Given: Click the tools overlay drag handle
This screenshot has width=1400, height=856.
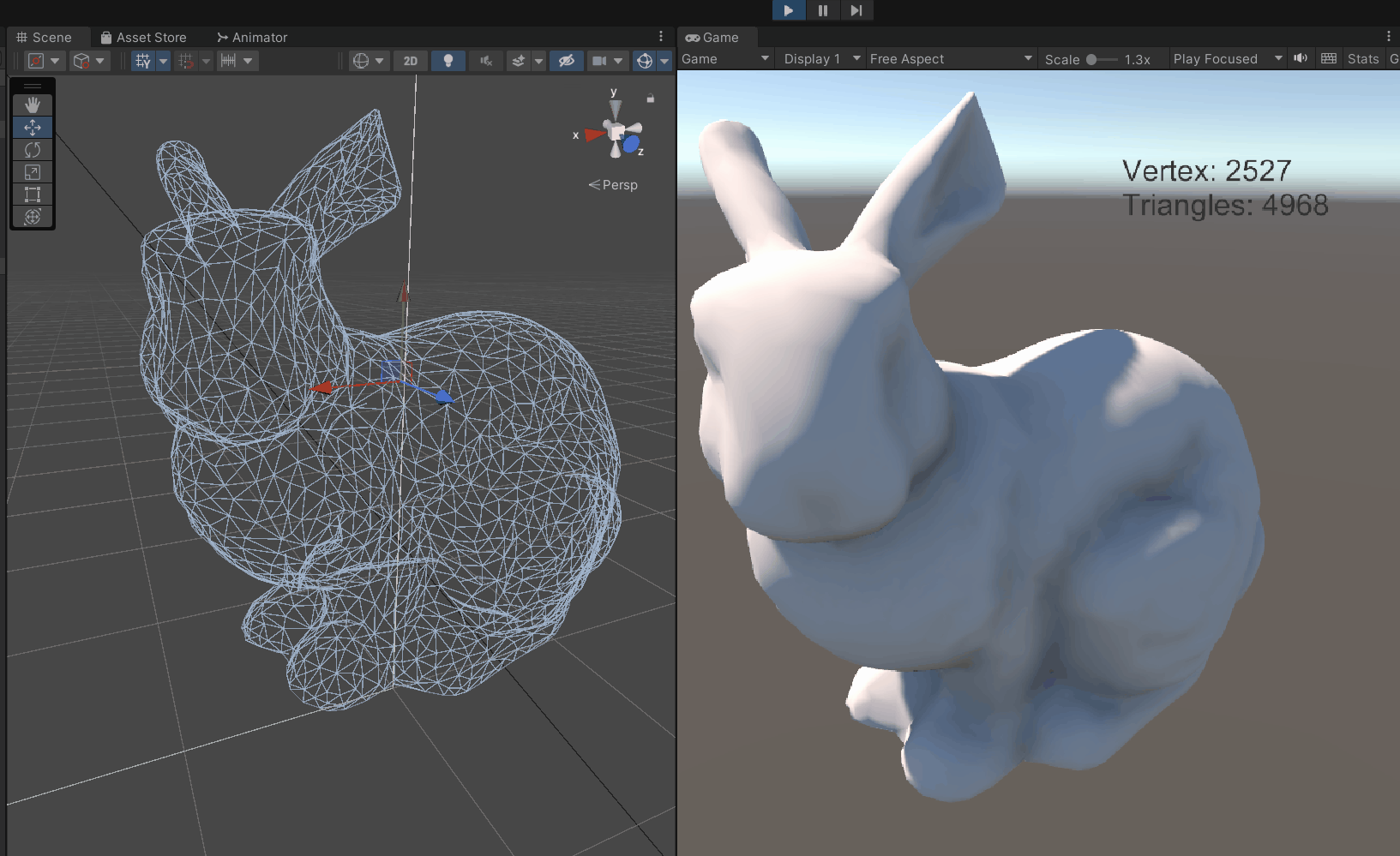Looking at the screenshot, I should (33, 86).
